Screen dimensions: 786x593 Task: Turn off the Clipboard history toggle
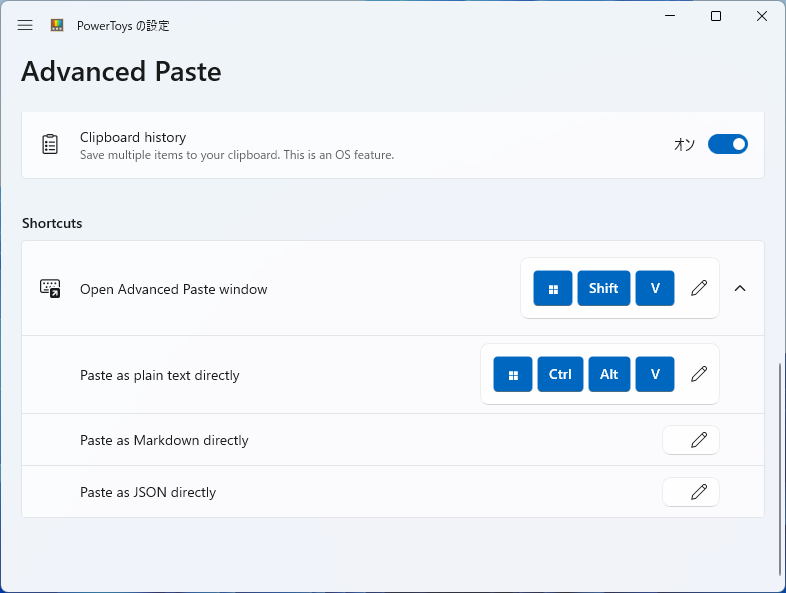click(x=727, y=144)
